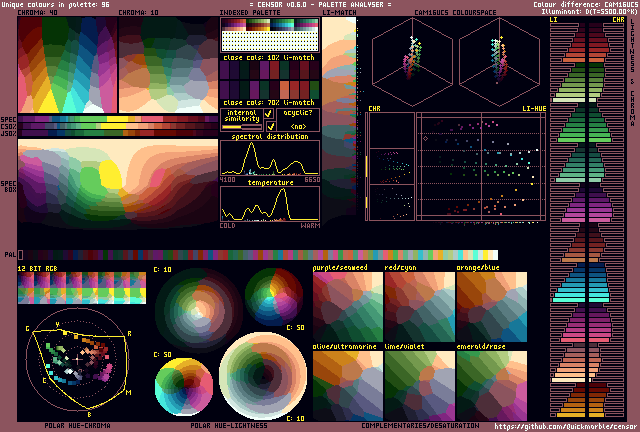Click the 'LI-MATCH' heading
Image resolution: width=640 pixels, height=432 pixels.
tap(339, 13)
